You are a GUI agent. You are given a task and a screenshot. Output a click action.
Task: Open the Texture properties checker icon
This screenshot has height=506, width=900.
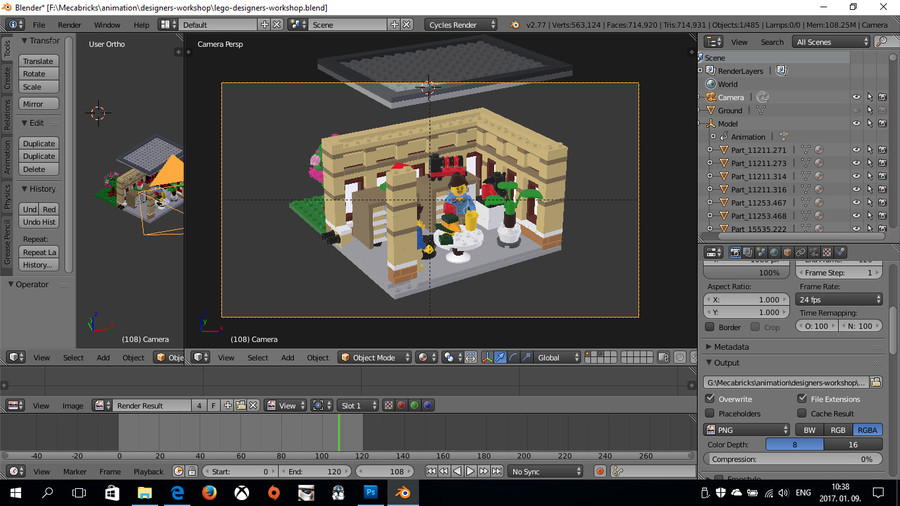click(x=827, y=252)
